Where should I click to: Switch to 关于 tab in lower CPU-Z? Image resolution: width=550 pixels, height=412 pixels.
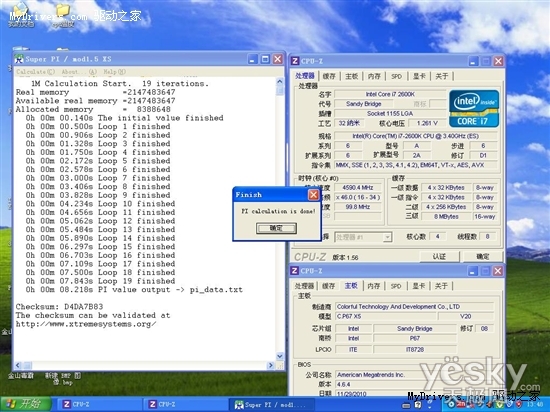point(441,286)
